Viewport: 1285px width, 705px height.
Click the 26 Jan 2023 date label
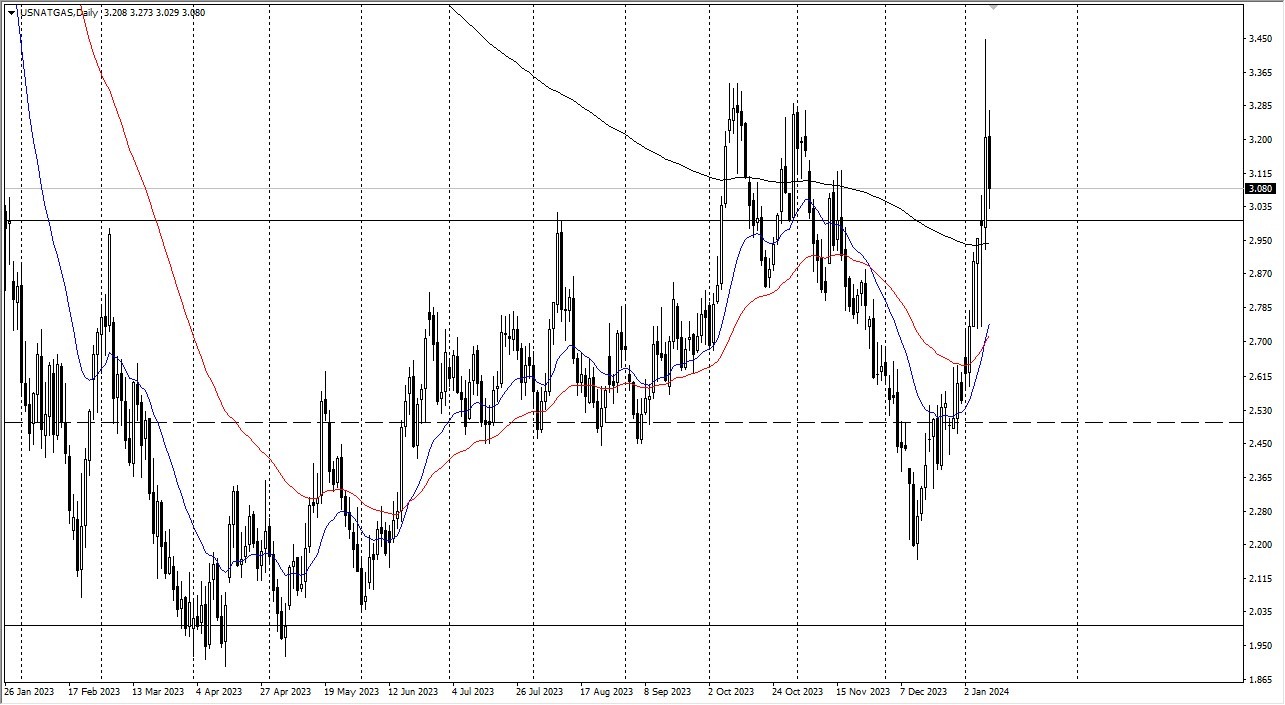(x=30, y=691)
